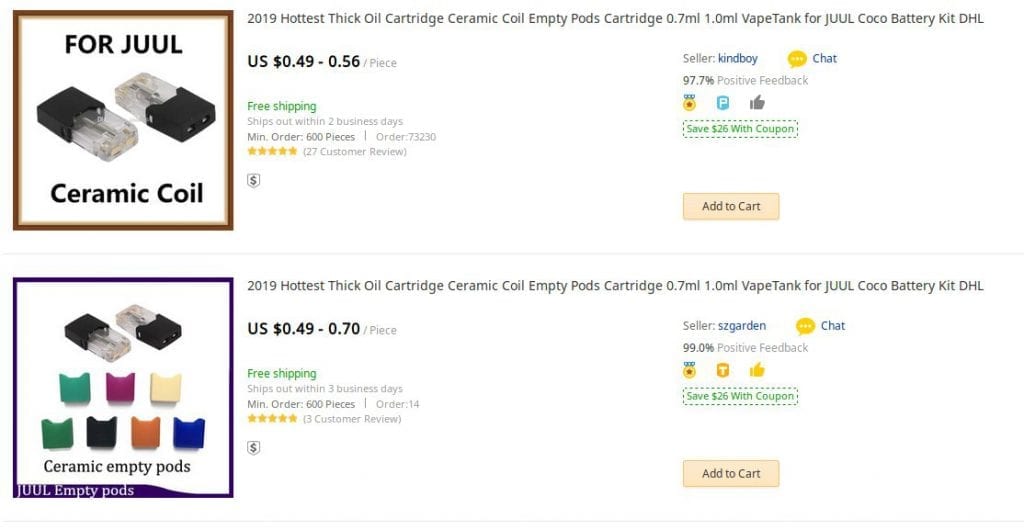View the 3 Customer Review link

(x=352, y=419)
